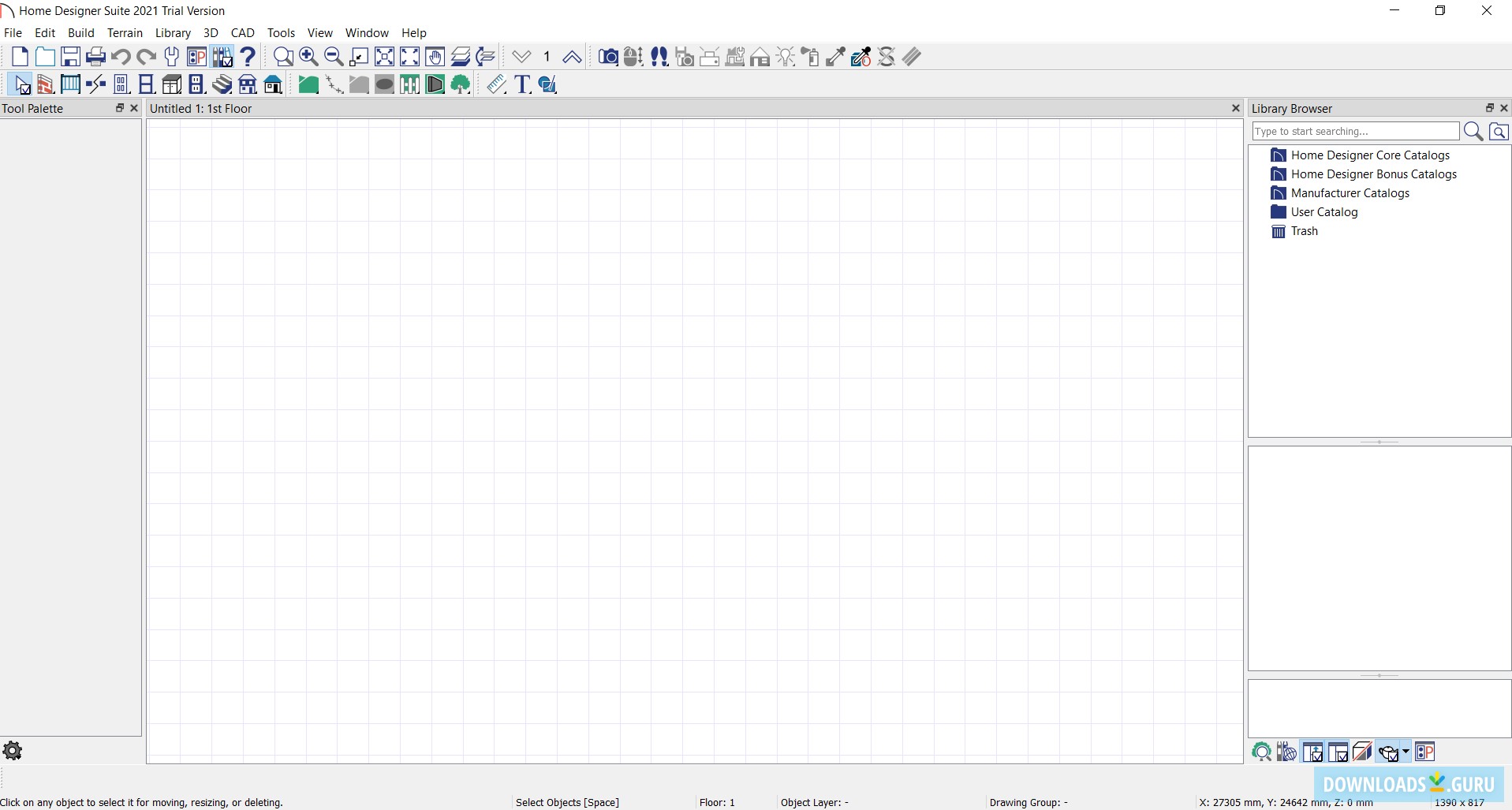Screen dimensions: 1512x810
Task: Select the Untitled 1: 1st Floor tab
Action: (202, 109)
